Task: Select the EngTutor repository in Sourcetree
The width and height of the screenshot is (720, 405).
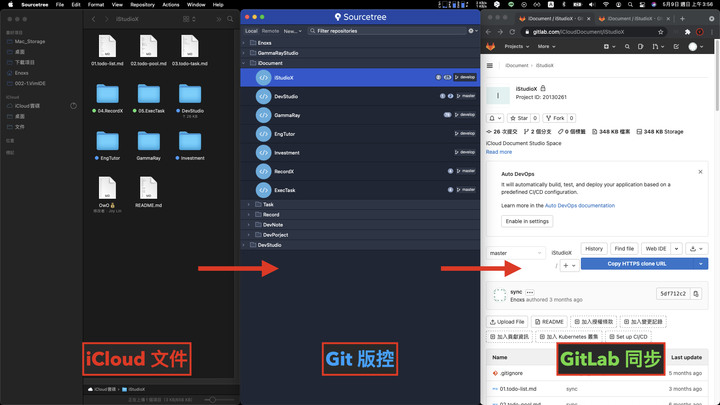Action: pyautogui.click(x=360, y=134)
